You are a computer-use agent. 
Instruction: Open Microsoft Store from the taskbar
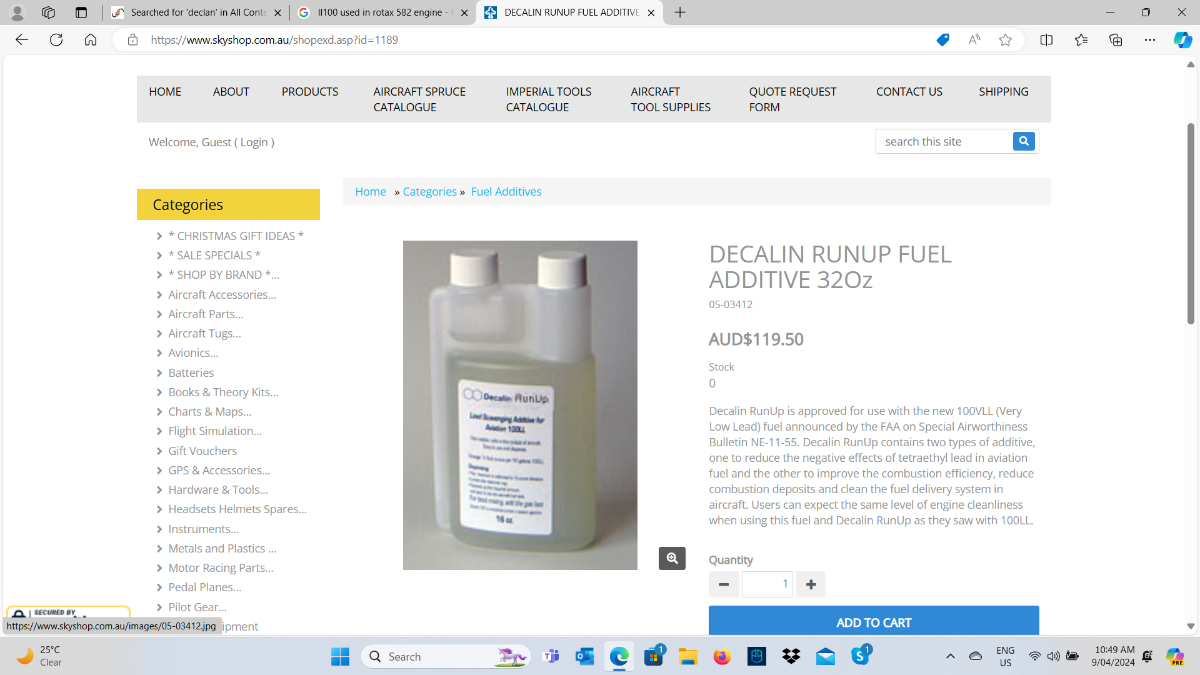pos(654,656)
